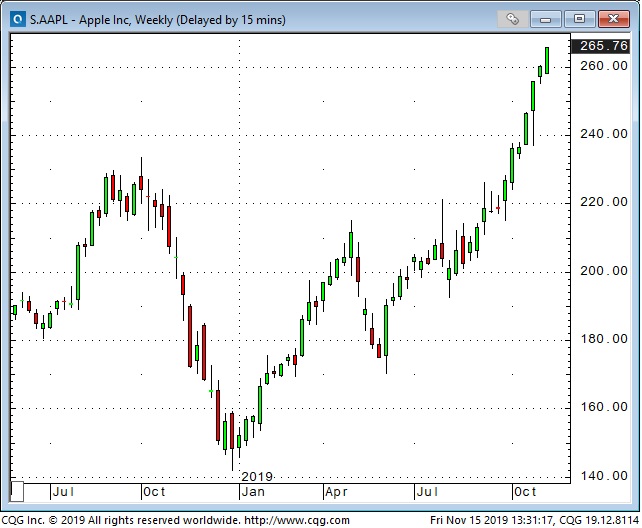Click the 260.00 price axis label
642x528 pixels.
(x=604, y=66)
